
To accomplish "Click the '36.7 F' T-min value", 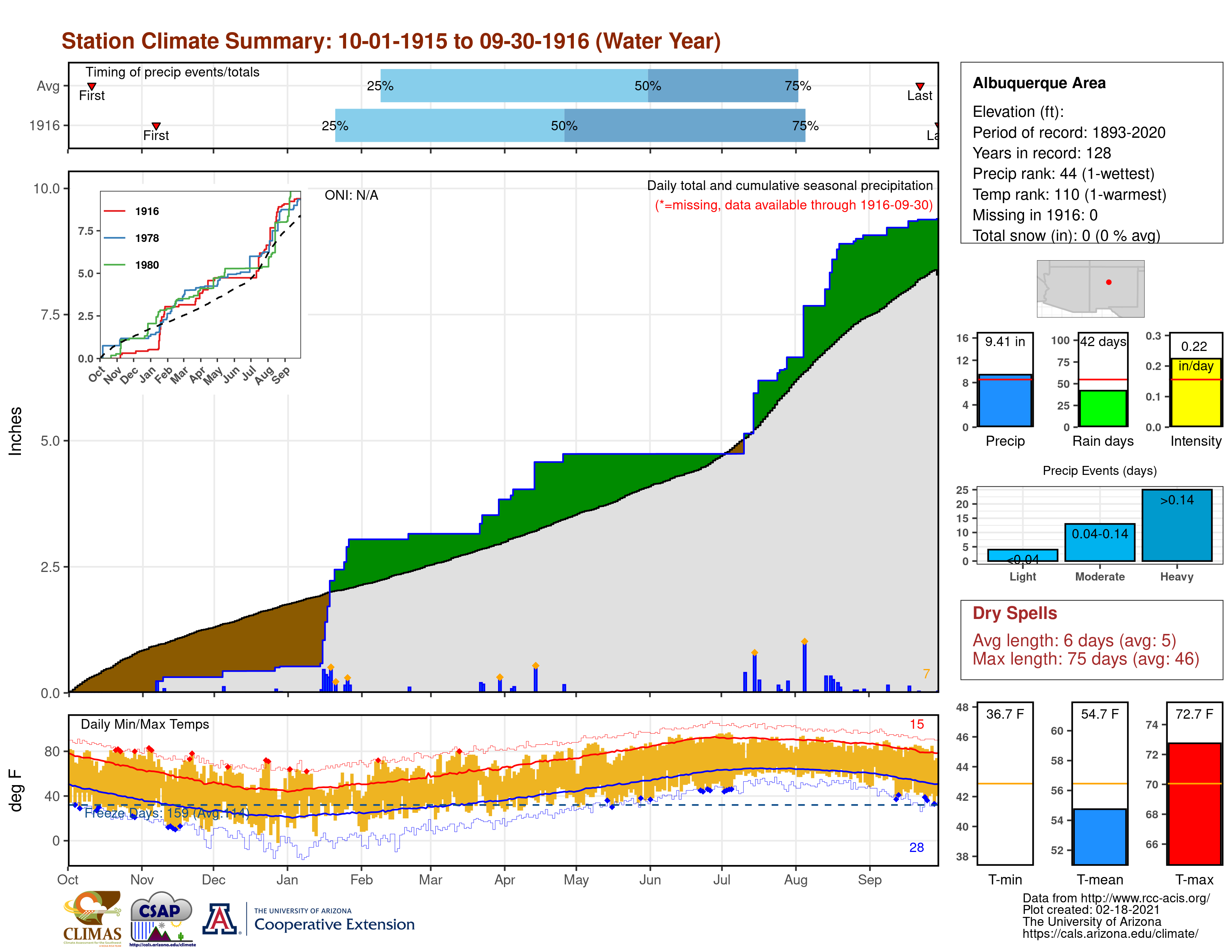I will (x=1005, y=714).
